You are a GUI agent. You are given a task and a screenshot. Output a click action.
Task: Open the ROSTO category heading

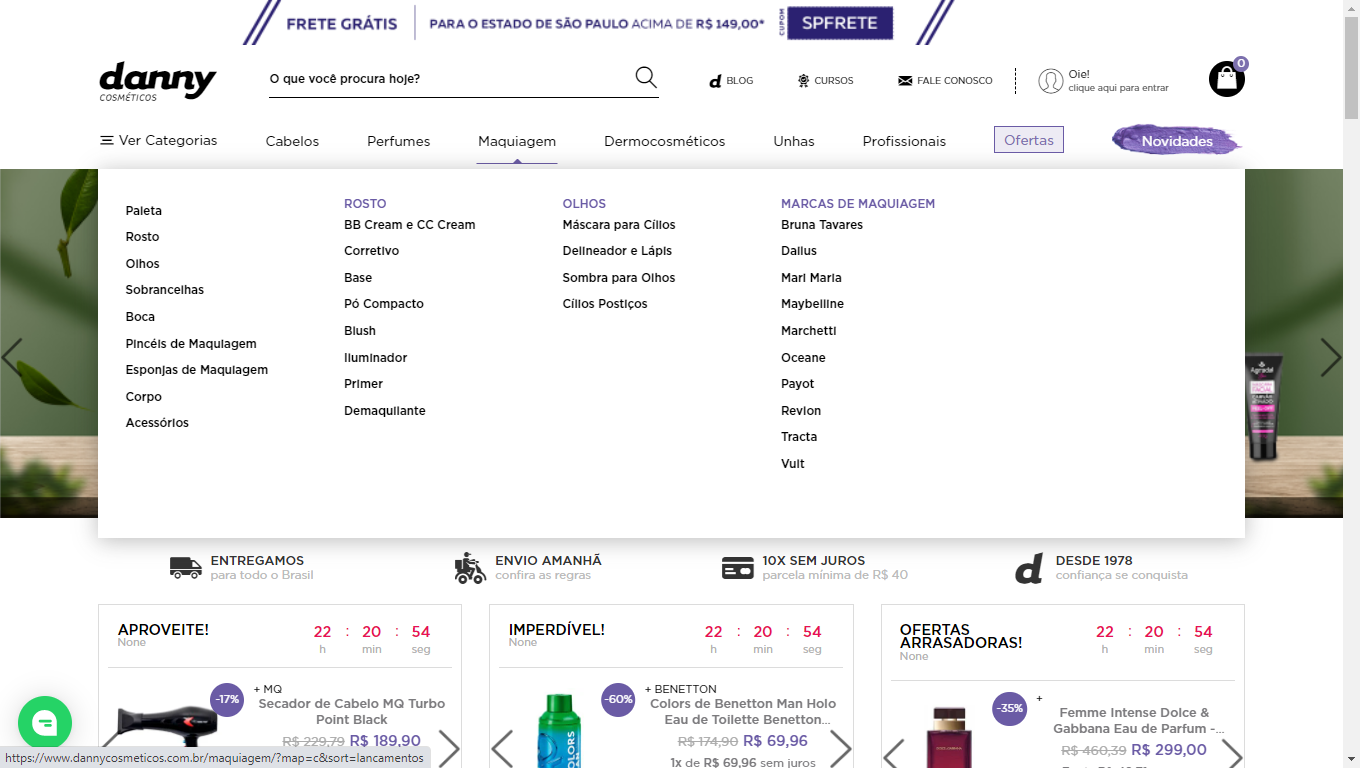click(365, 203)
